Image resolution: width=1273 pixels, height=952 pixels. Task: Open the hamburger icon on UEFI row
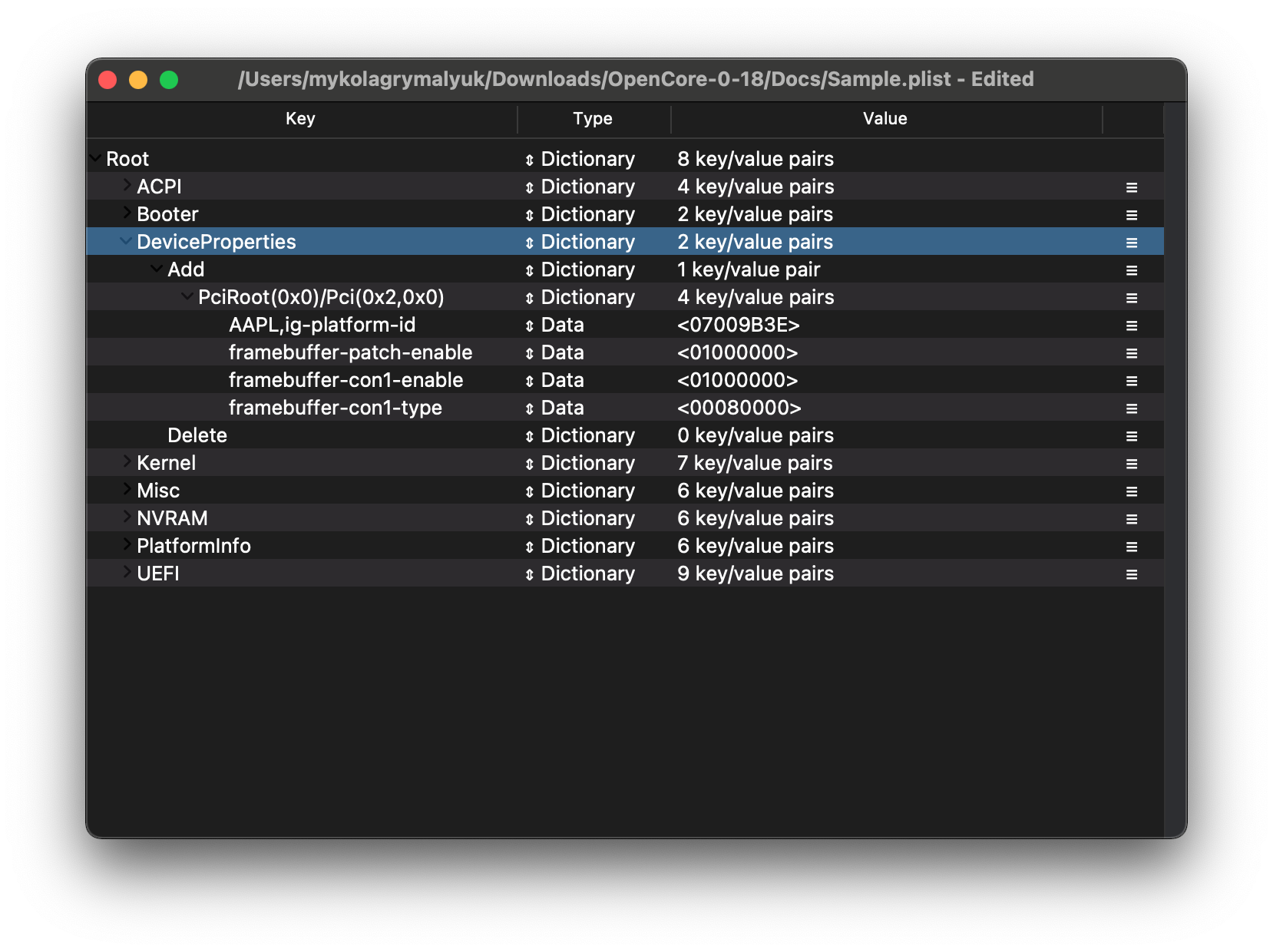pyautogui.click(x=1131, y=574)
